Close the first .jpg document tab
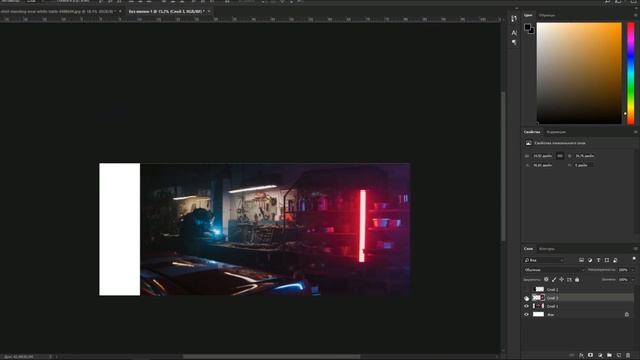This screenshot has height=360, width=640. pyautogui.click(x=120, y=11)
